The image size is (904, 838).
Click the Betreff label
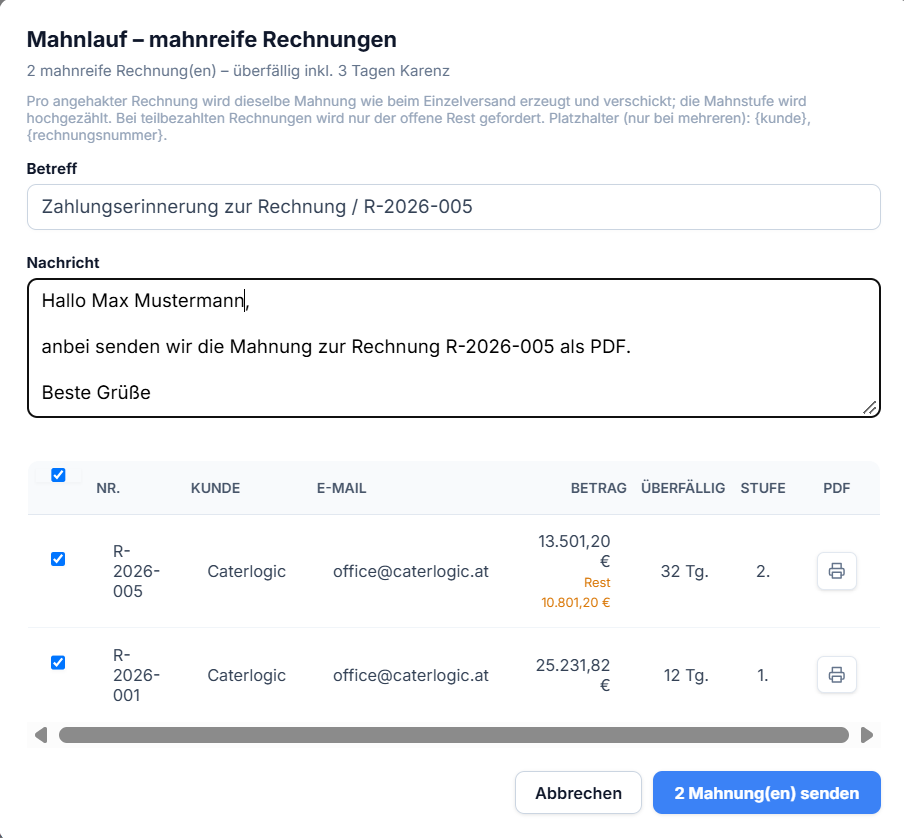tap(52, 168)
